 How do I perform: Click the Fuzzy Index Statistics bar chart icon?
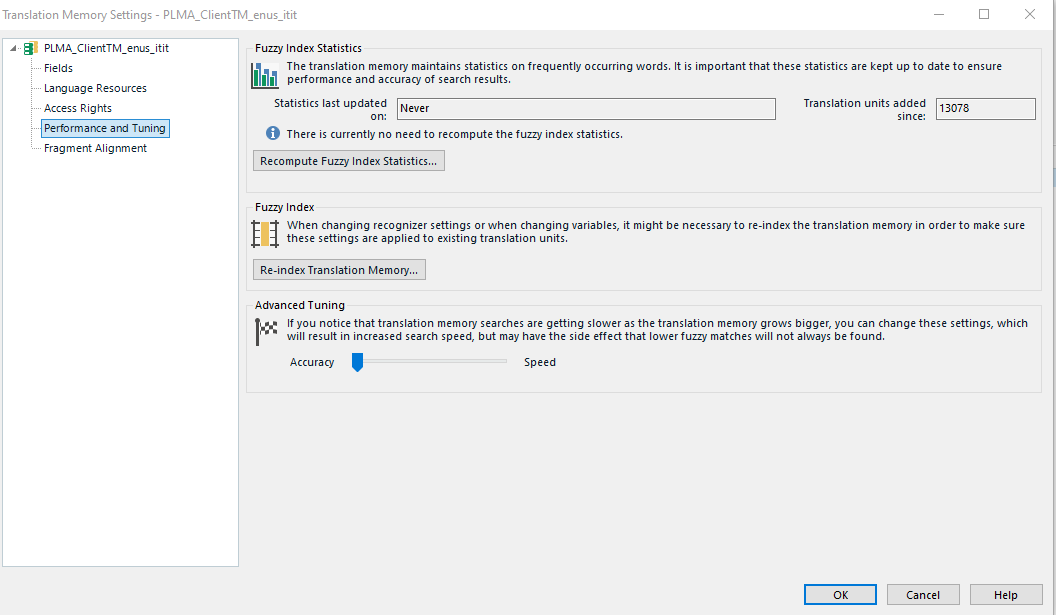pyautogui.click(x=265, y=75)
